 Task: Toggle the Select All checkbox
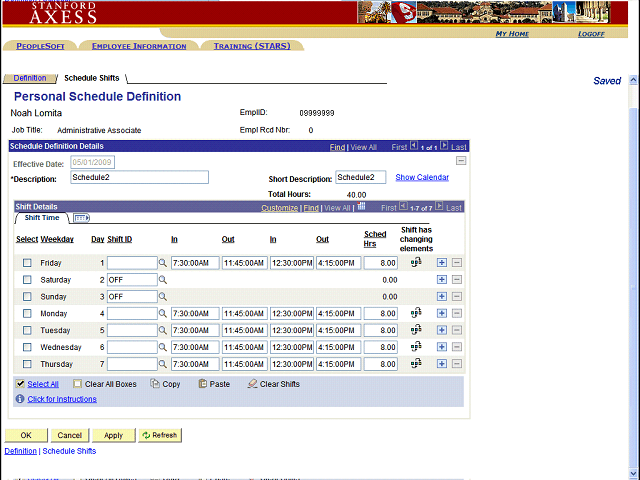pyautogui.click(x=21, y=384)
